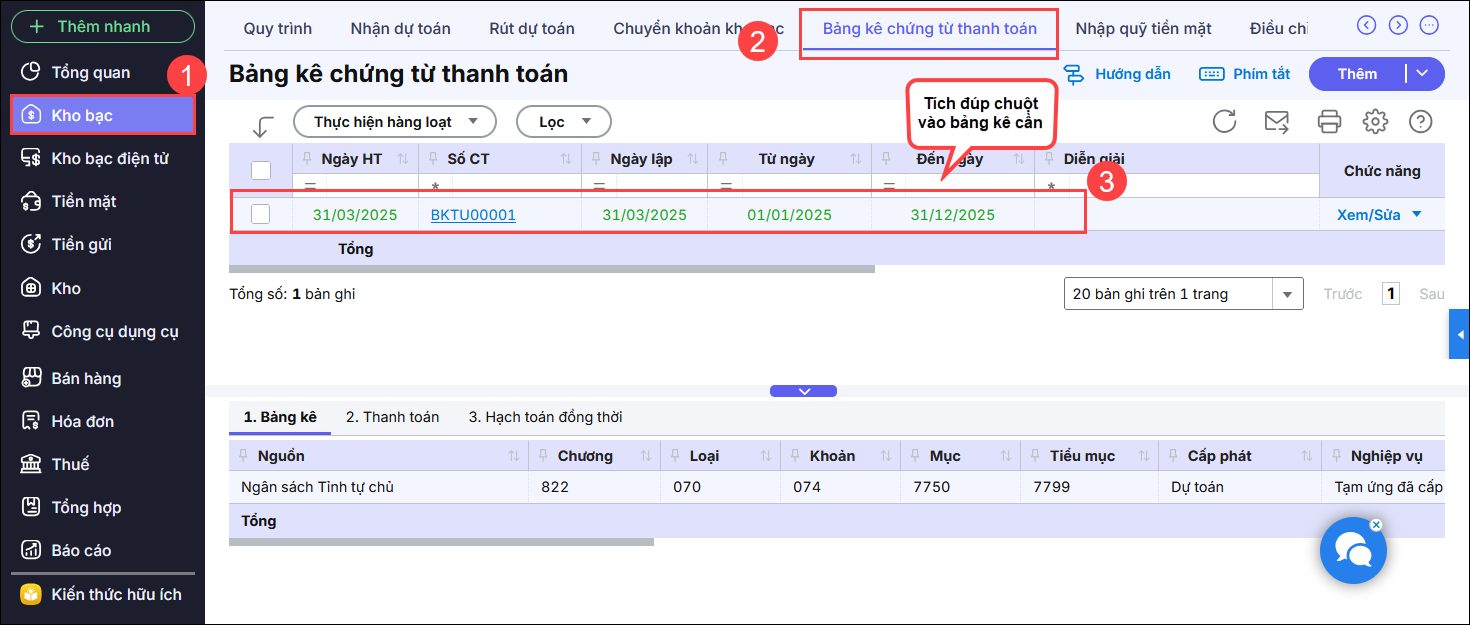Switch to the Nhận dự toán tab

[x=401, y=28]
